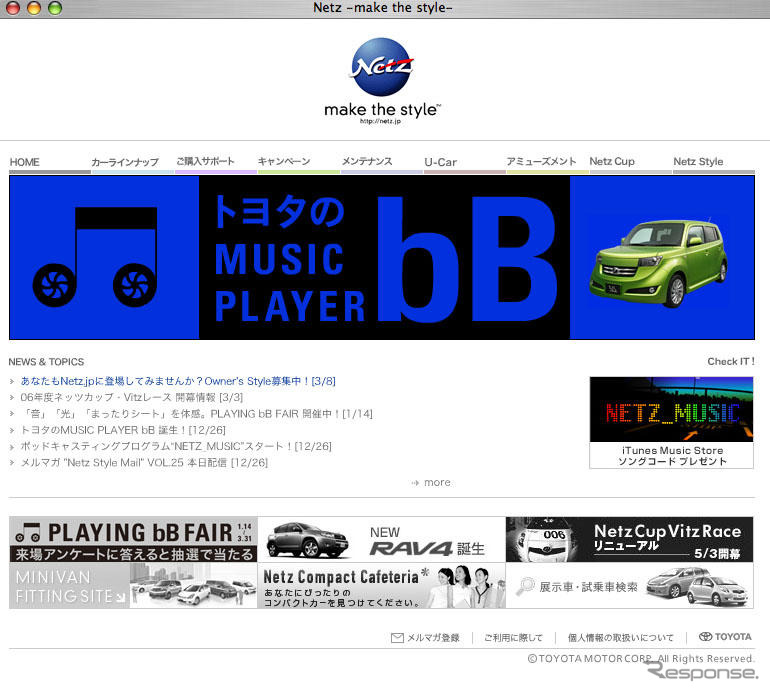
Task: Open the NEW RAV4 誕生 banner
Action: pos(382,539)
